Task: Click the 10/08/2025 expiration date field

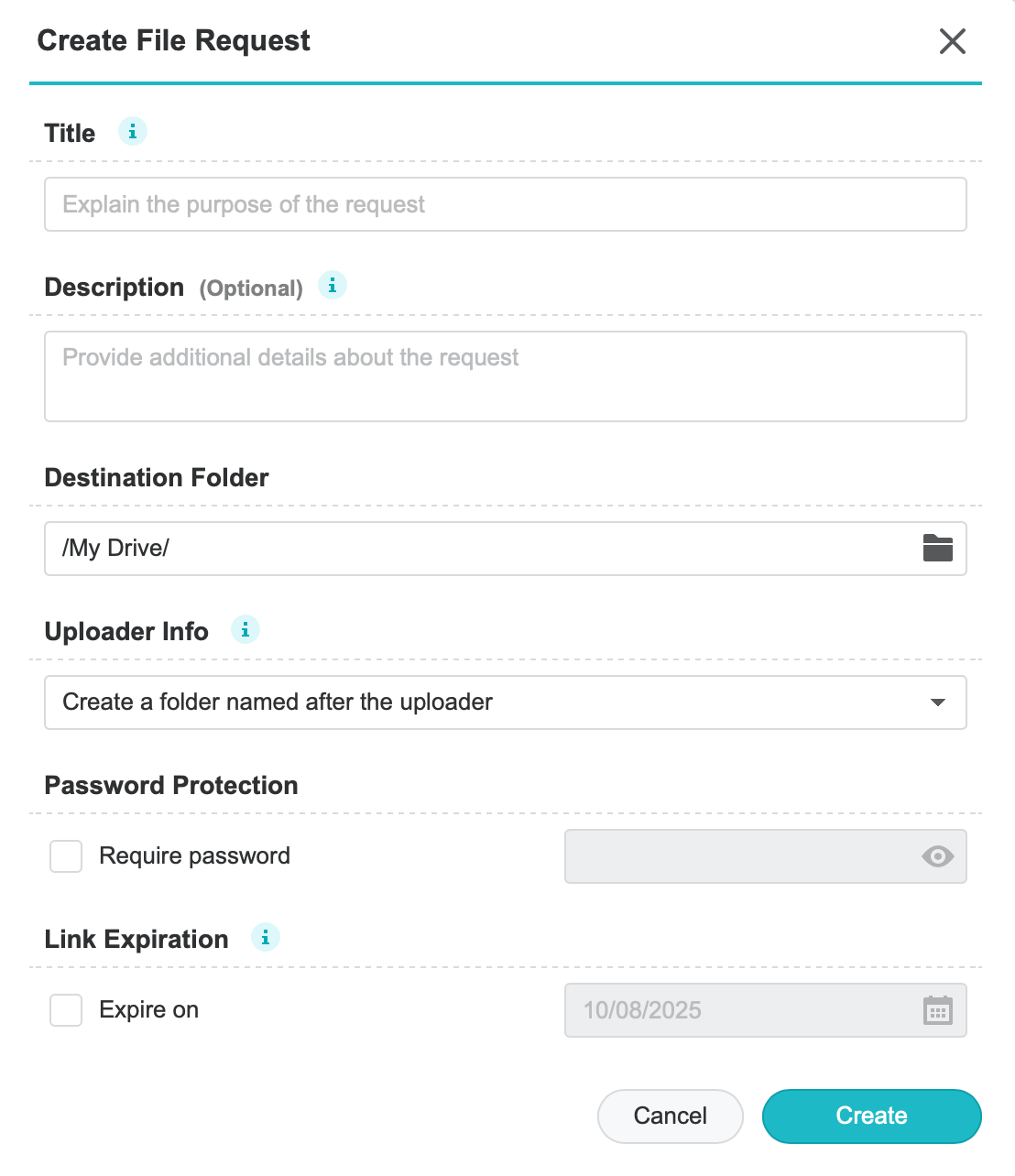Action: pos(733,1010)
